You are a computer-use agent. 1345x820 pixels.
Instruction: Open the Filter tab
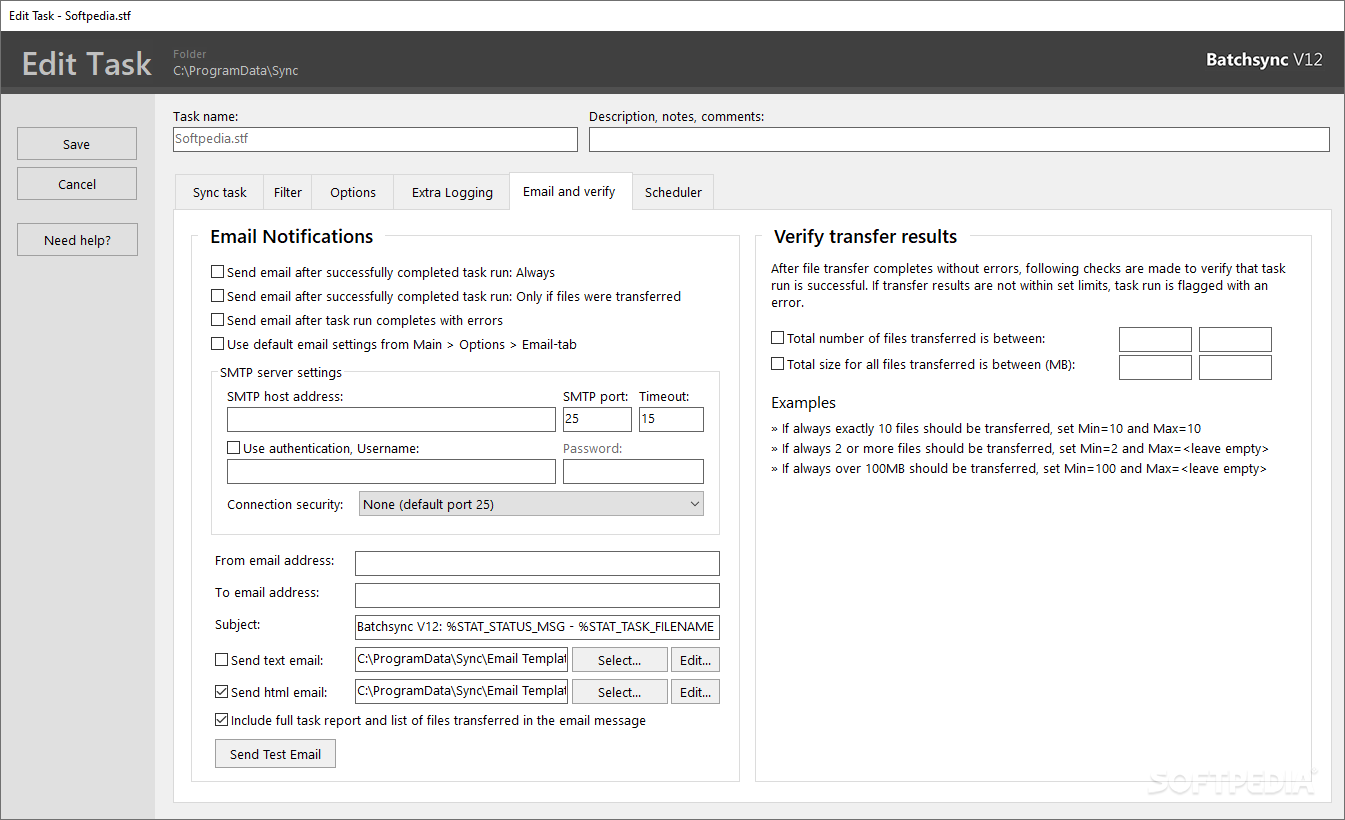288,192
